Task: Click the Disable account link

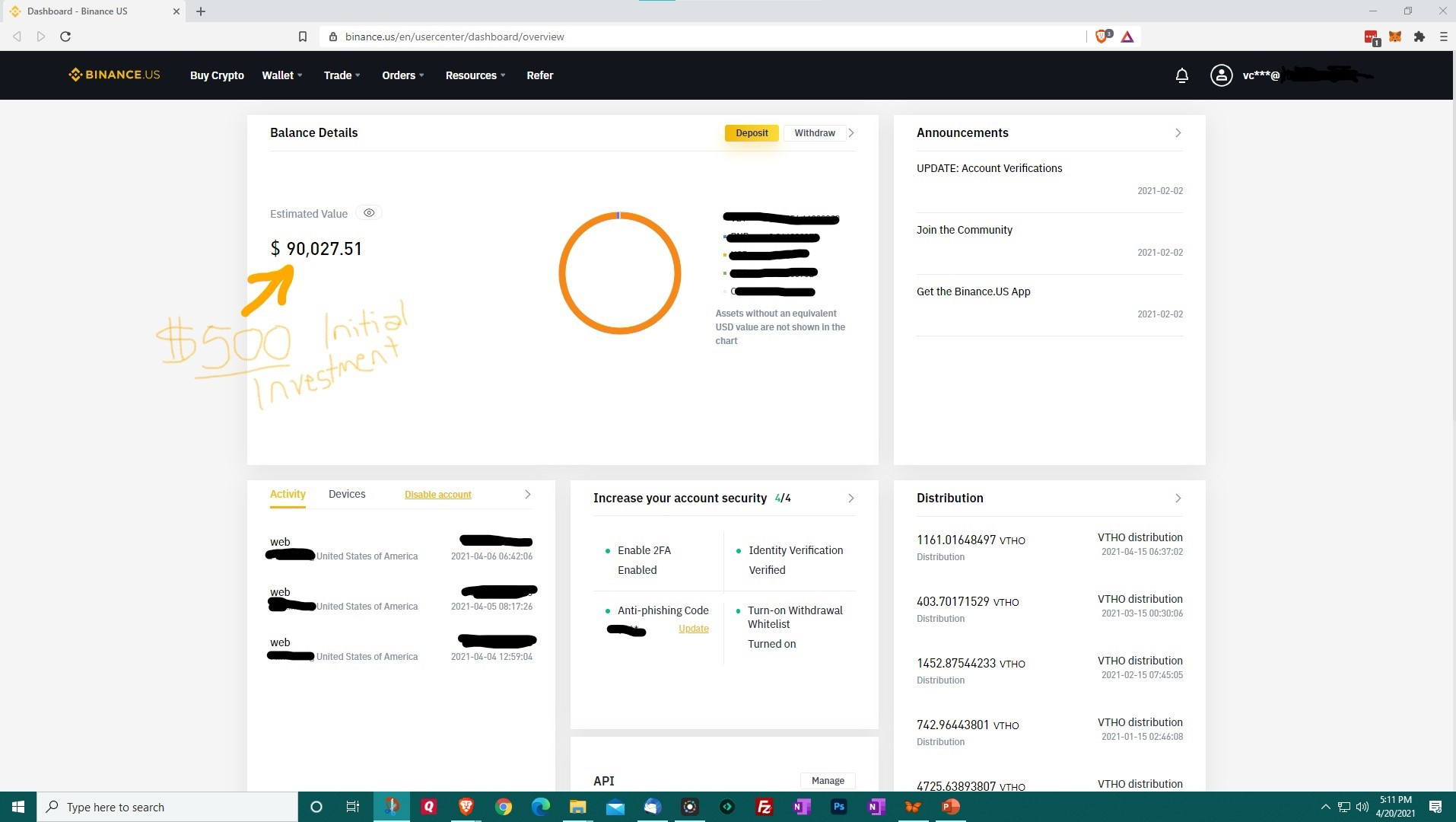Action: [x=437, y=495]
